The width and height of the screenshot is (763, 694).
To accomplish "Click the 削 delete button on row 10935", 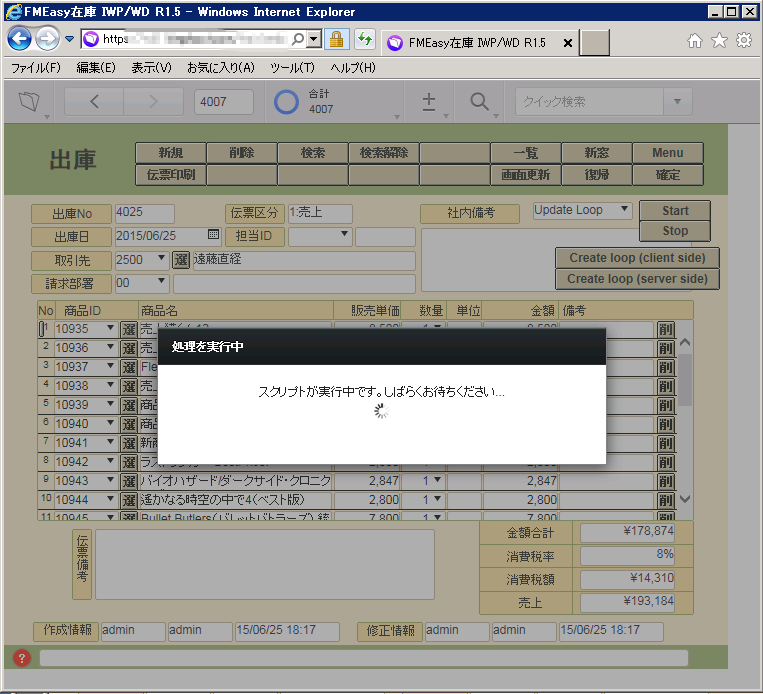I will [x=666, y=330].
